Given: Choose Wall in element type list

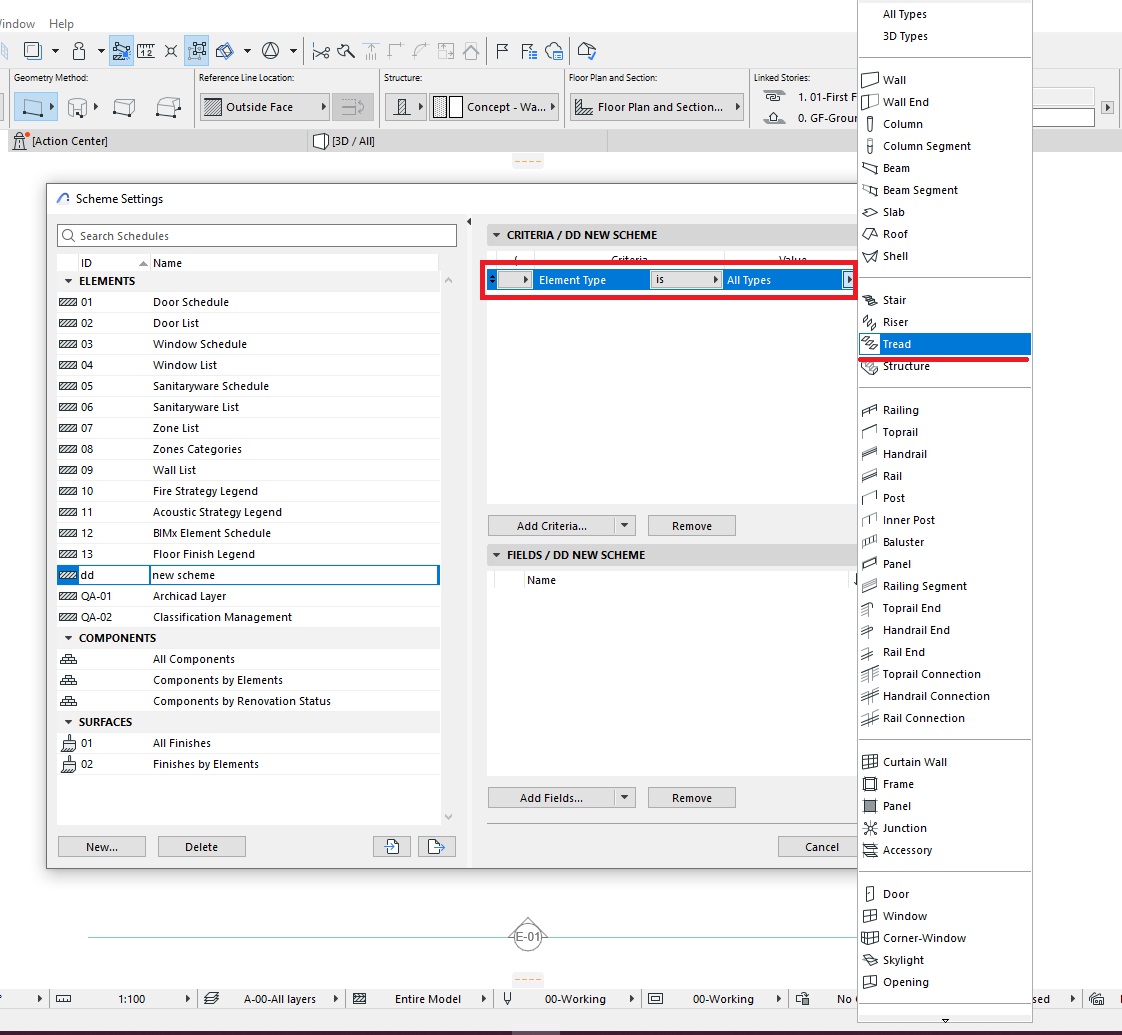Looking at the screenshot, I should (x=945, y=79).
